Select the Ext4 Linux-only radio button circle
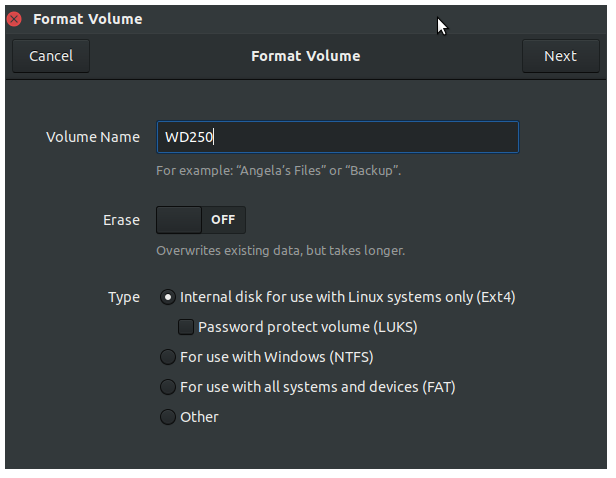The height and width of the screenshot is (478, 616). point(168,297)
